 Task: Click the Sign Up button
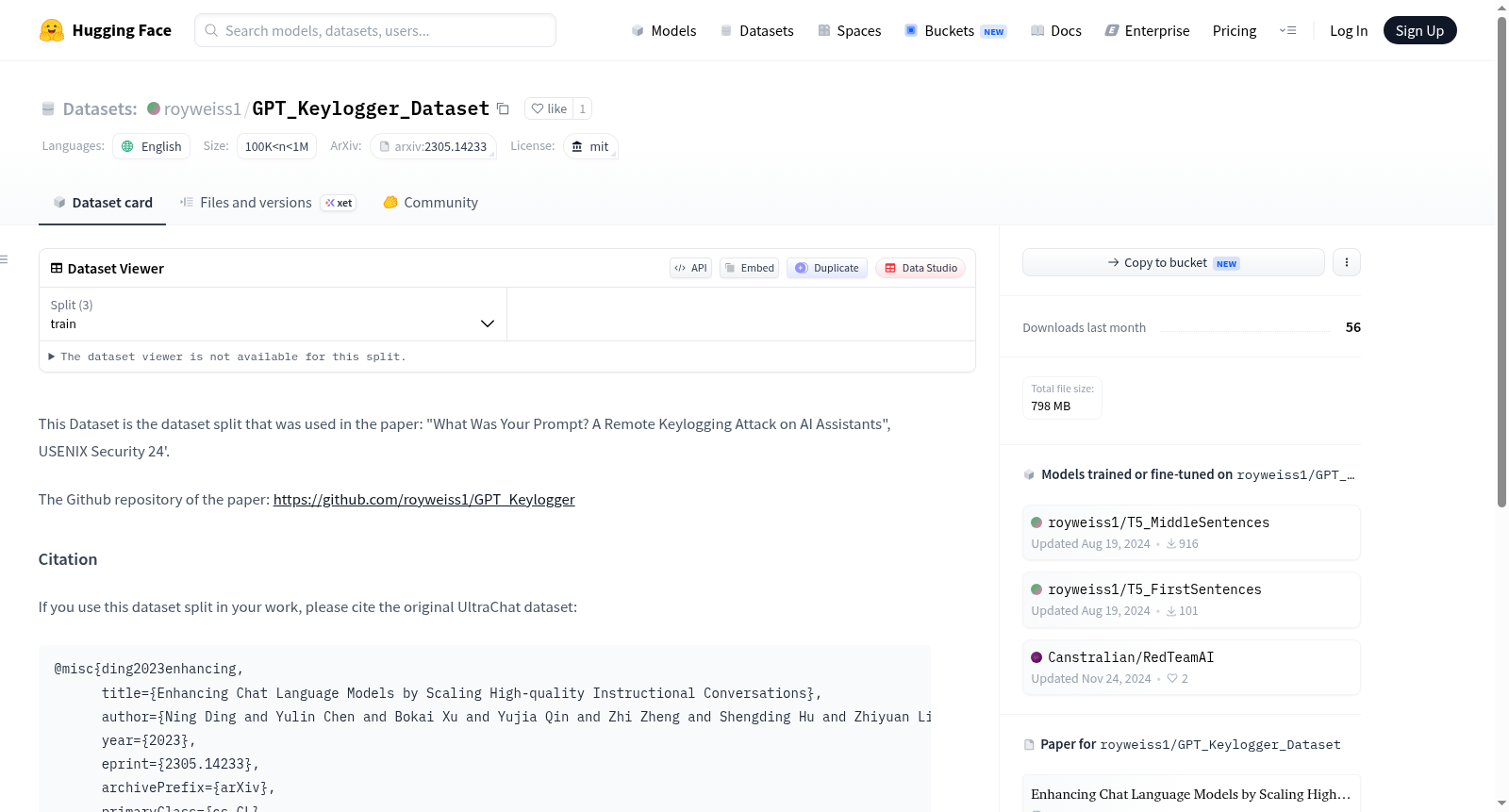pos(1419,30)
